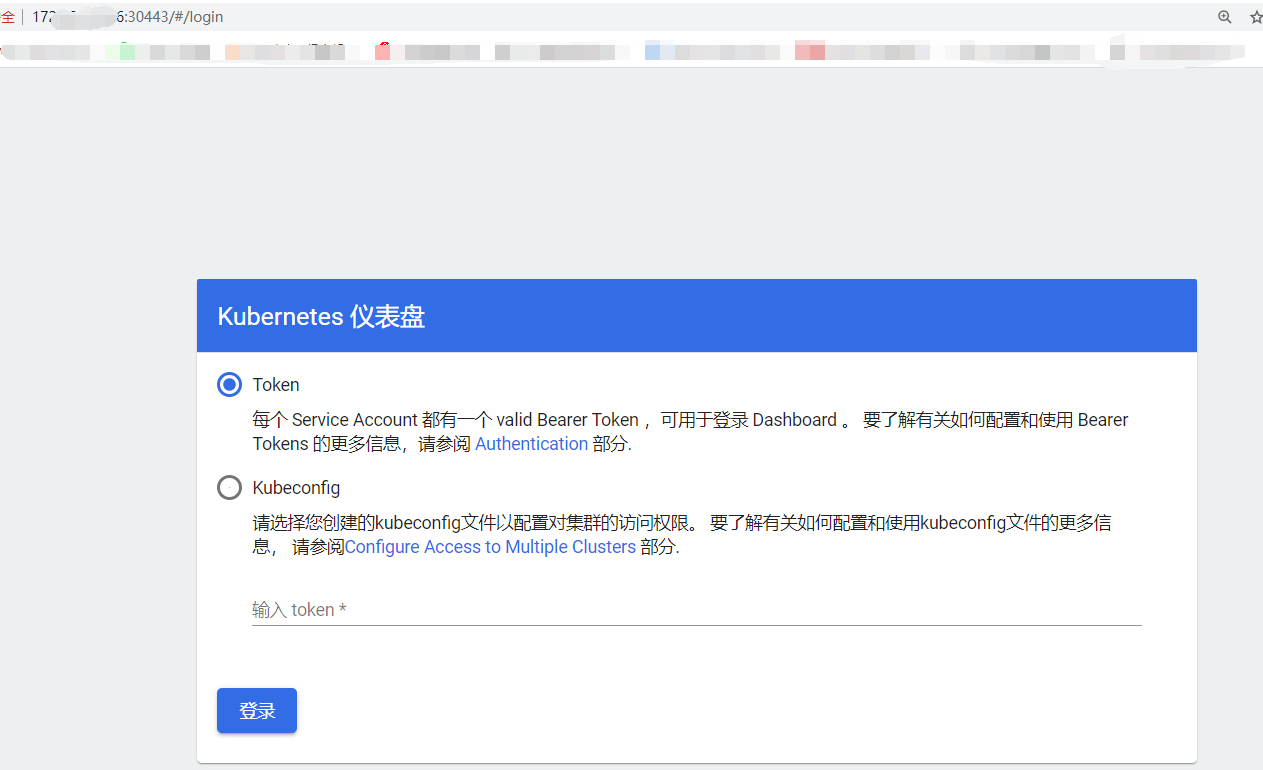Image resolution: width=1263 pixels, height=770 pixels.
Task: Focus the 输入 token input field
Action: point(600,609)
